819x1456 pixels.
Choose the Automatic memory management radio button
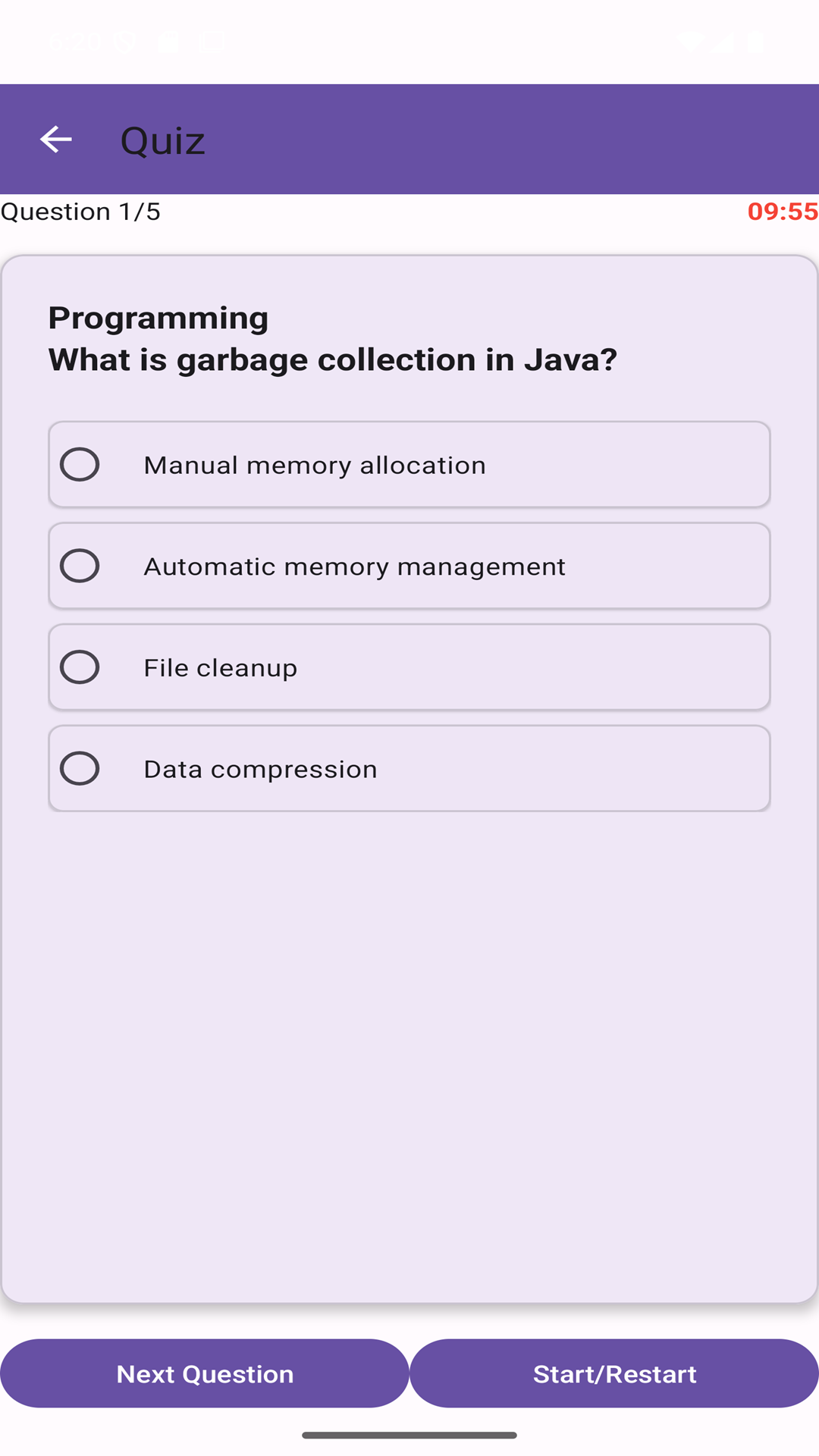80,566
